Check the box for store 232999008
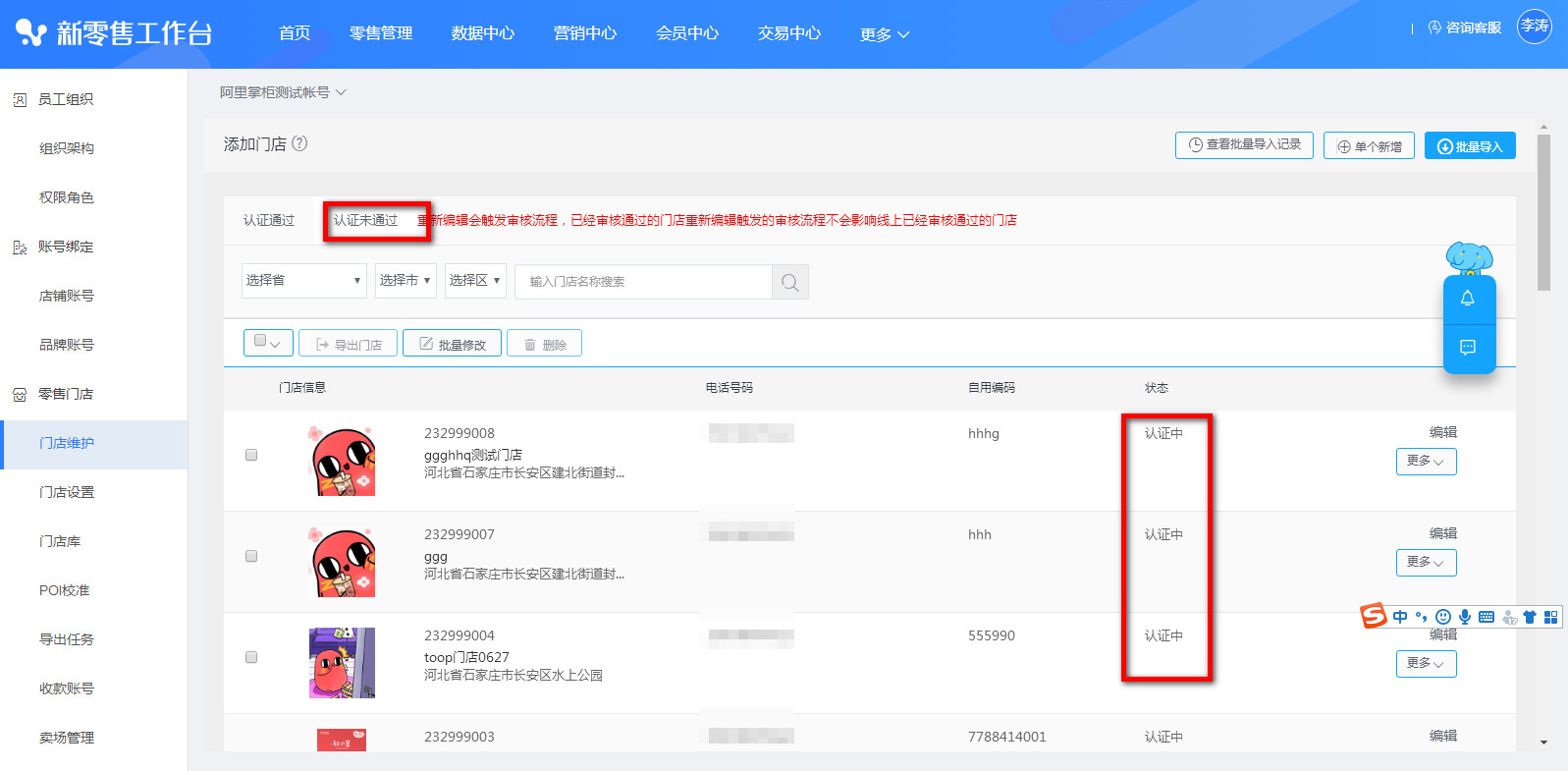This screenshot has width=1568, height=771. 251,455
